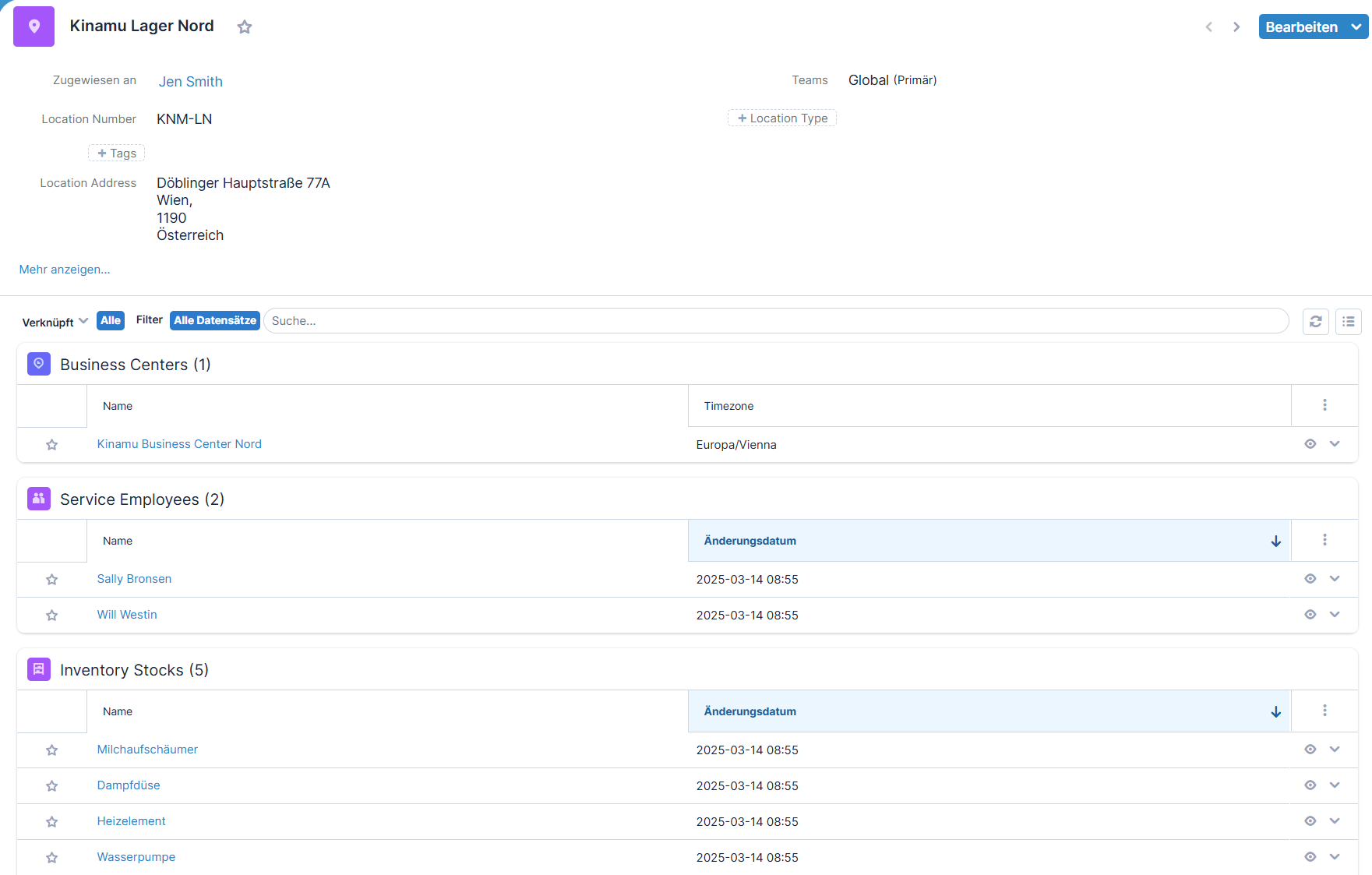Open Milchaufschäumer stock record

point(147,750)
